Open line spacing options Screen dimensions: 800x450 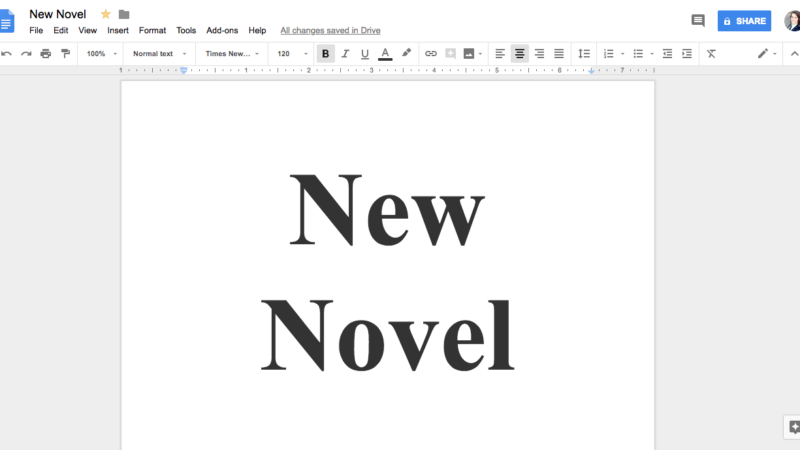point(584,54)
